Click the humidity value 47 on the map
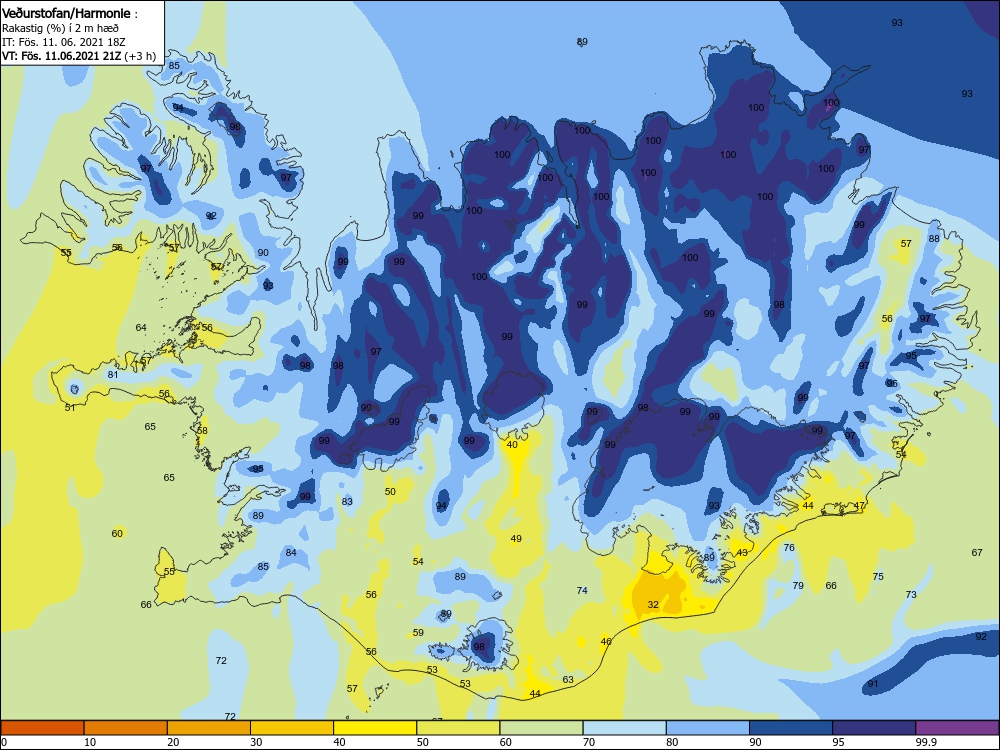This screenshot has width=1000, height=750. pyautogui.click(x=859, y=506)
